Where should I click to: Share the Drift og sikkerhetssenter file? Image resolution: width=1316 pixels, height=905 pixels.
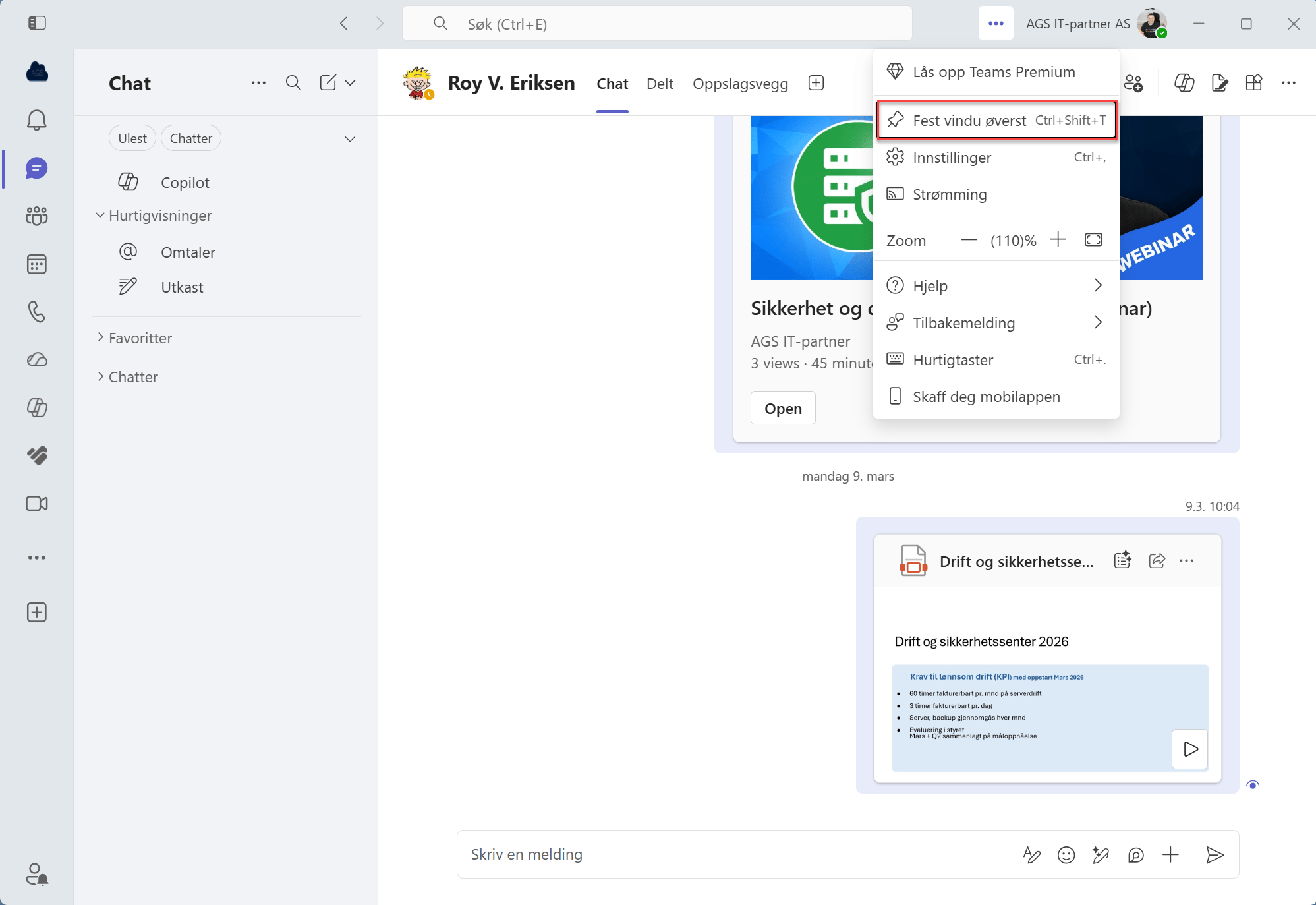(x=1157, y=561)
